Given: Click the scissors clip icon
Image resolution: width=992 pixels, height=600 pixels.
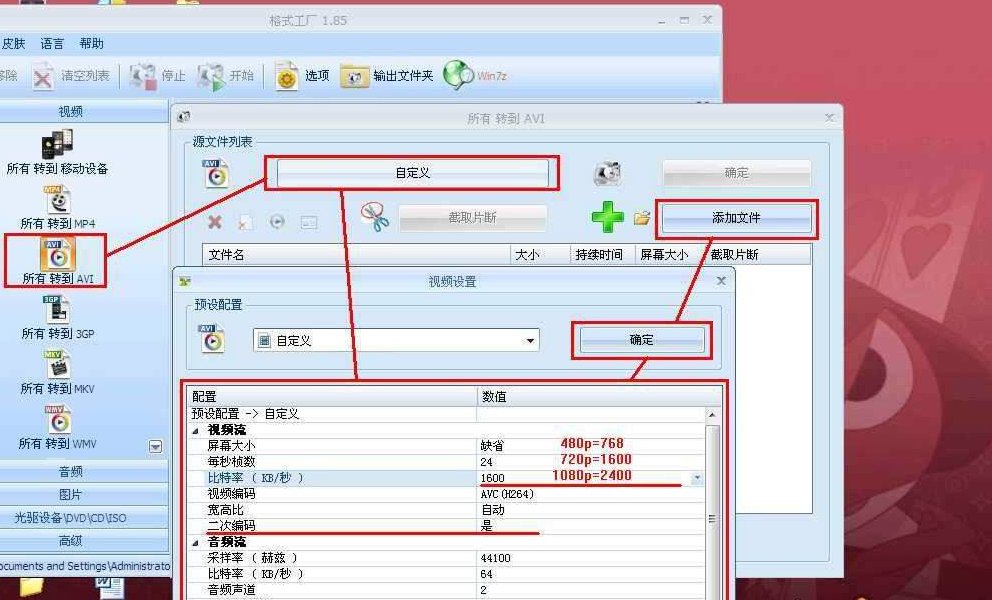Looking at the screenshot, I should point(375,218).
